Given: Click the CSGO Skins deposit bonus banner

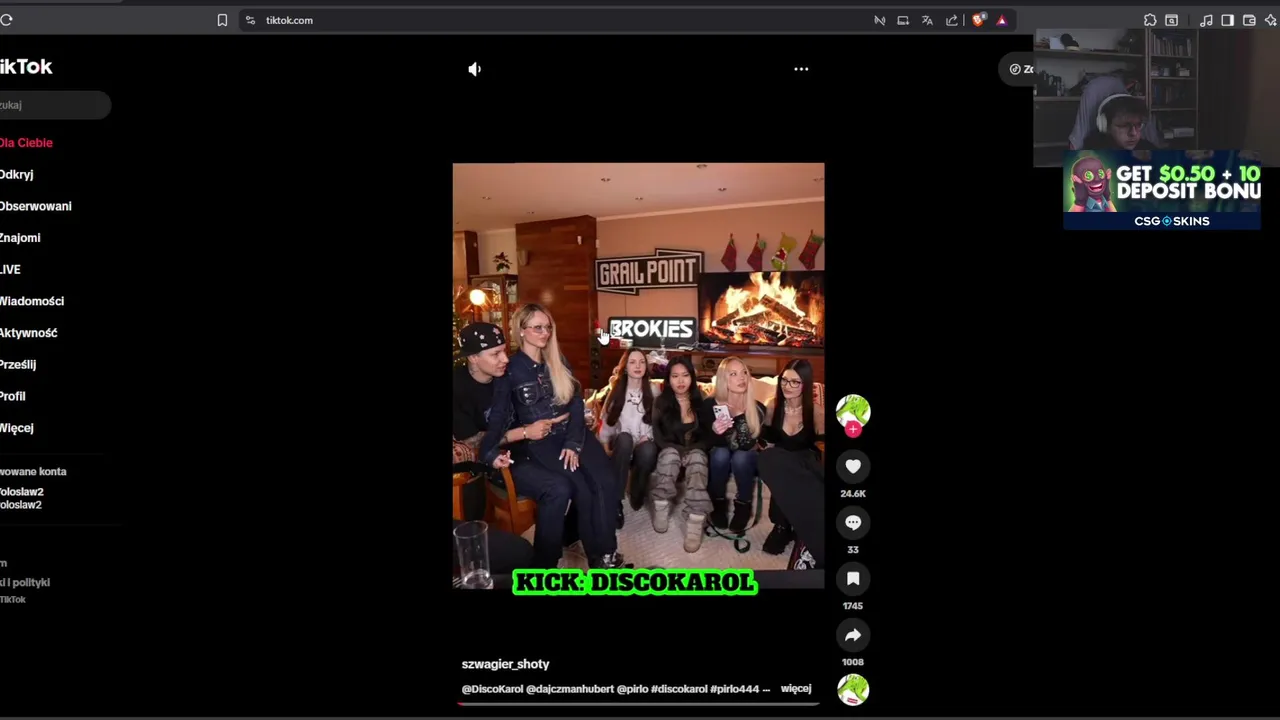Looking at the screenshot, I should coord(1162,190).
